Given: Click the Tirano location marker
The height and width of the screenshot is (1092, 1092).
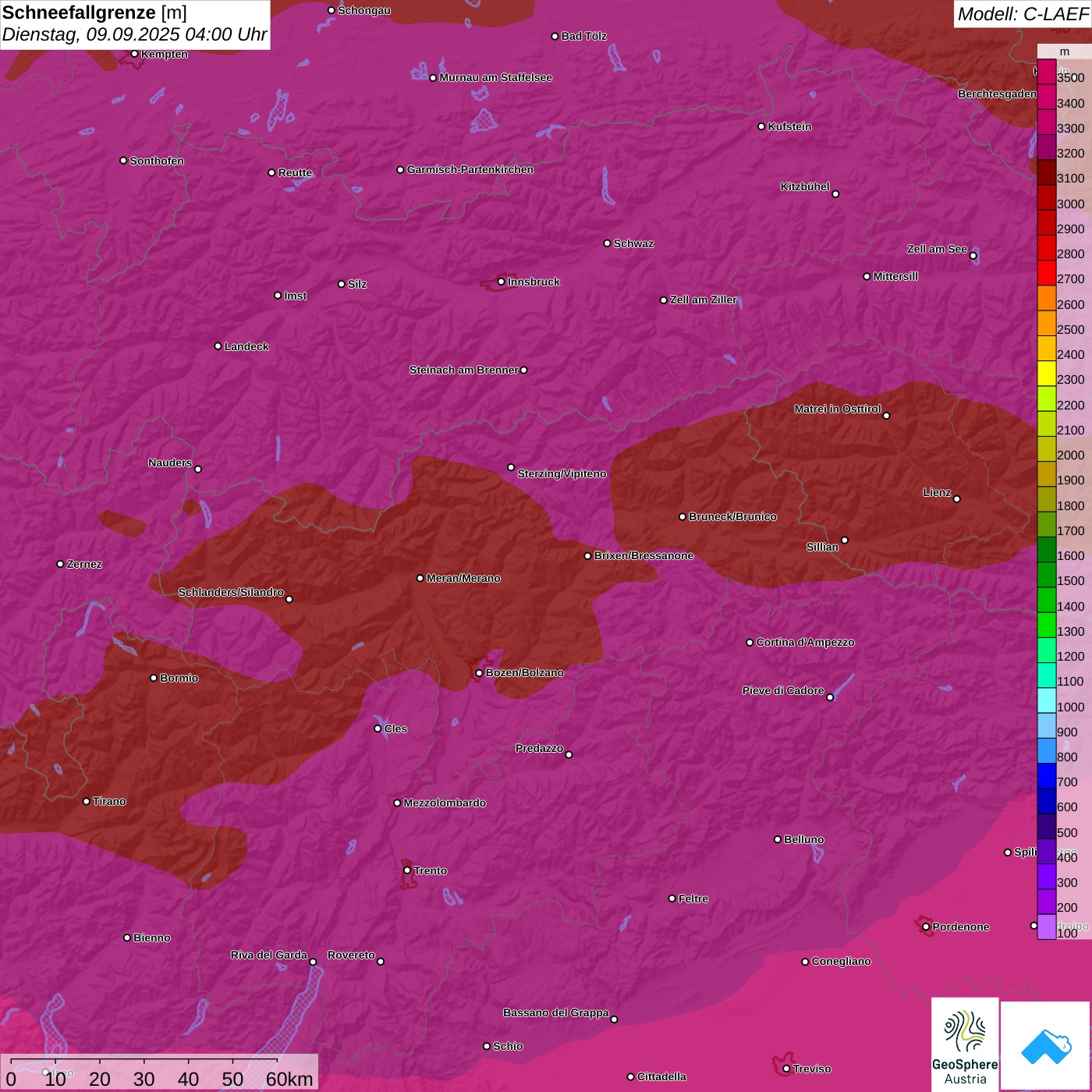Looking at the screenshot, I should point(86,801).
